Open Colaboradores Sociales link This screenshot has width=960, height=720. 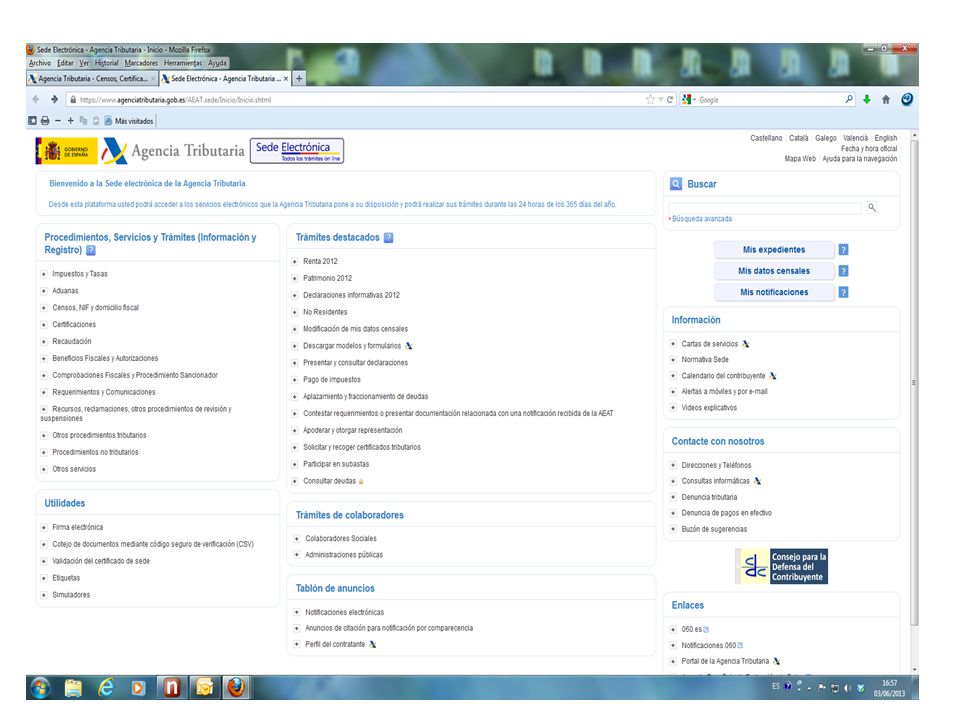point(341,539)
